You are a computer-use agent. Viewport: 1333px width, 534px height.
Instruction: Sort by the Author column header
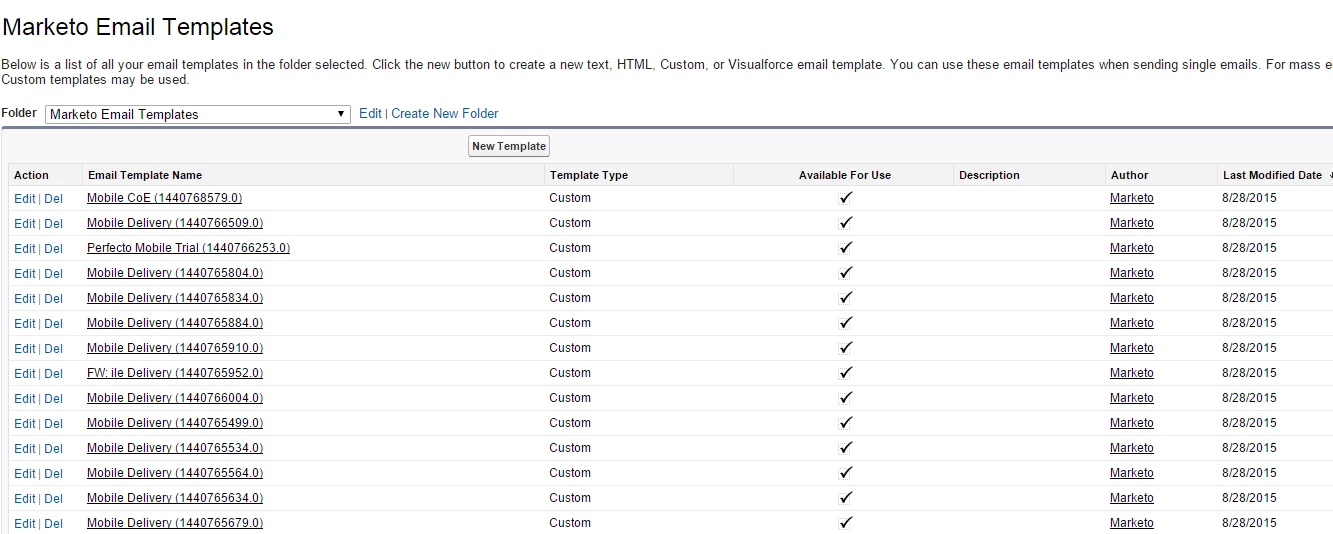click(x=1129, y=175)
